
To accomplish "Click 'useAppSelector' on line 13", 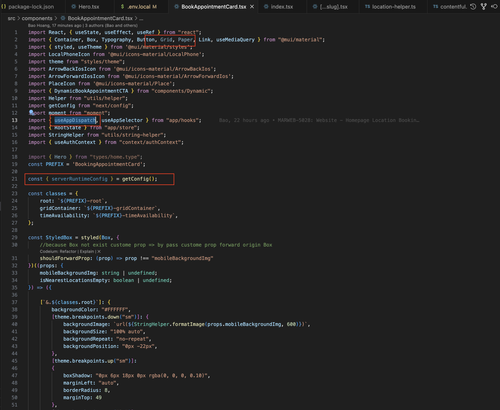I will pyautogui.click(x=122, y=120).
